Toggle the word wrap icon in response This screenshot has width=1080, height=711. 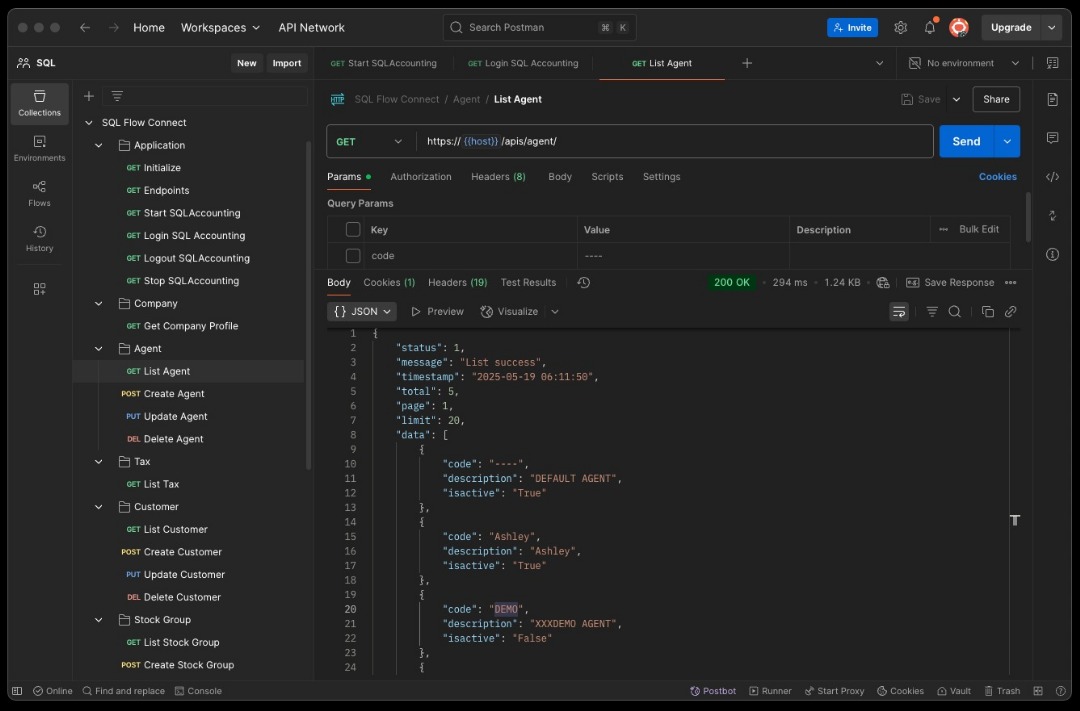899,312
